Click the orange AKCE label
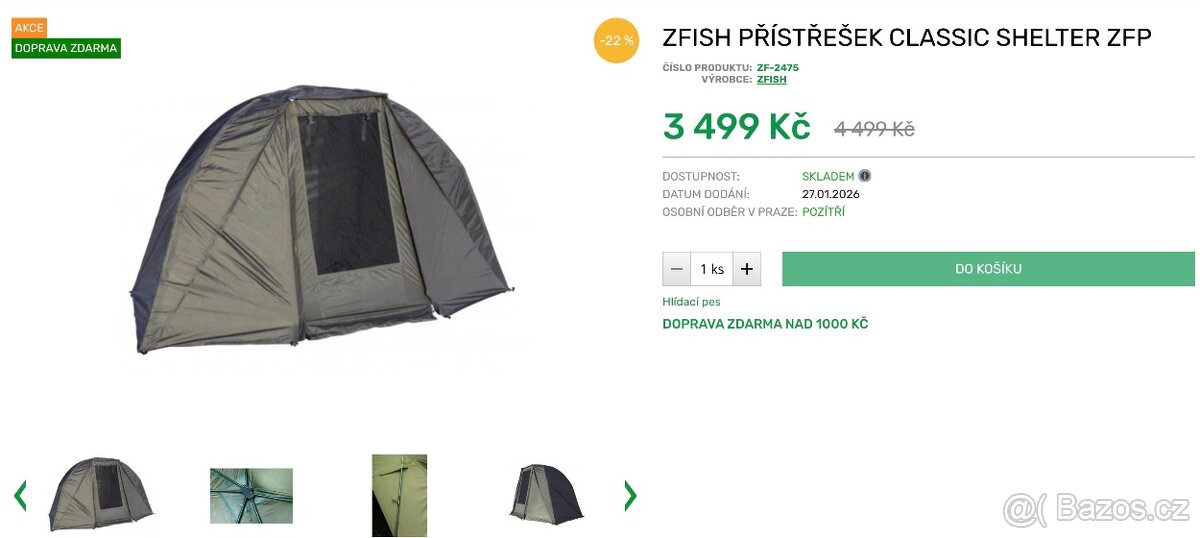 point(29,28)
